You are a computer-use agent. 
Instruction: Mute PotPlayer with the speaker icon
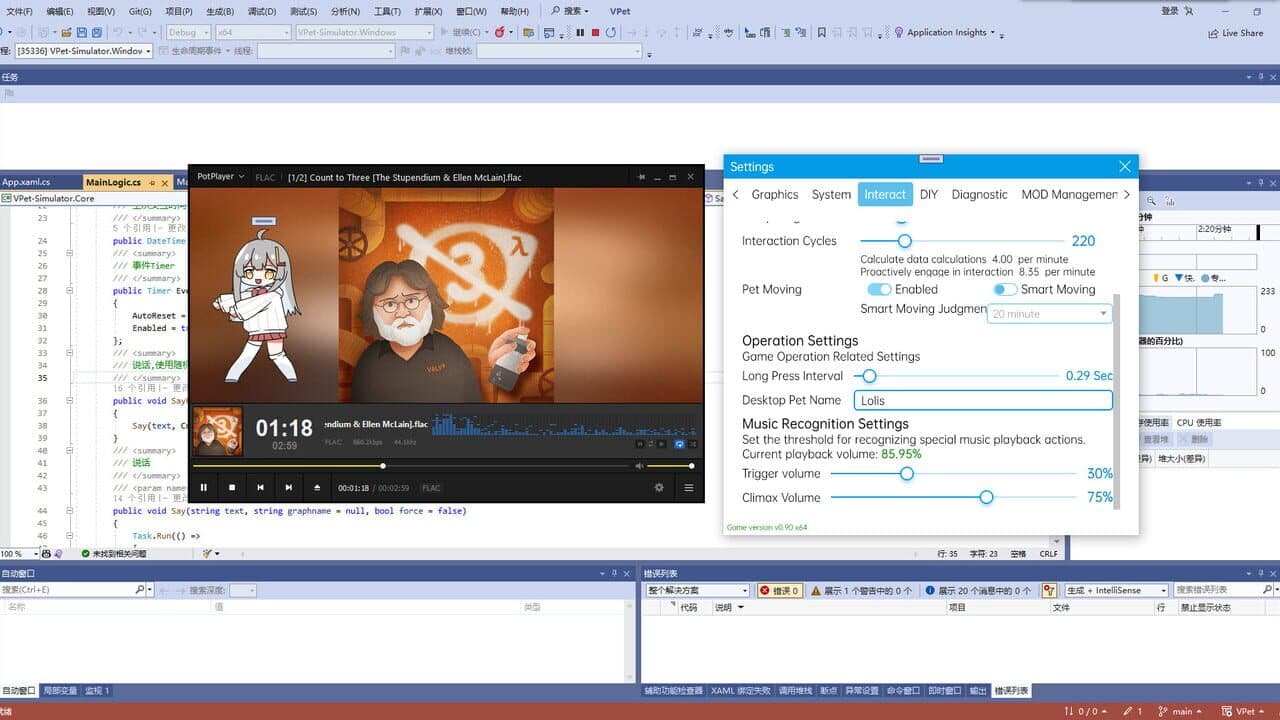point(639,466)
